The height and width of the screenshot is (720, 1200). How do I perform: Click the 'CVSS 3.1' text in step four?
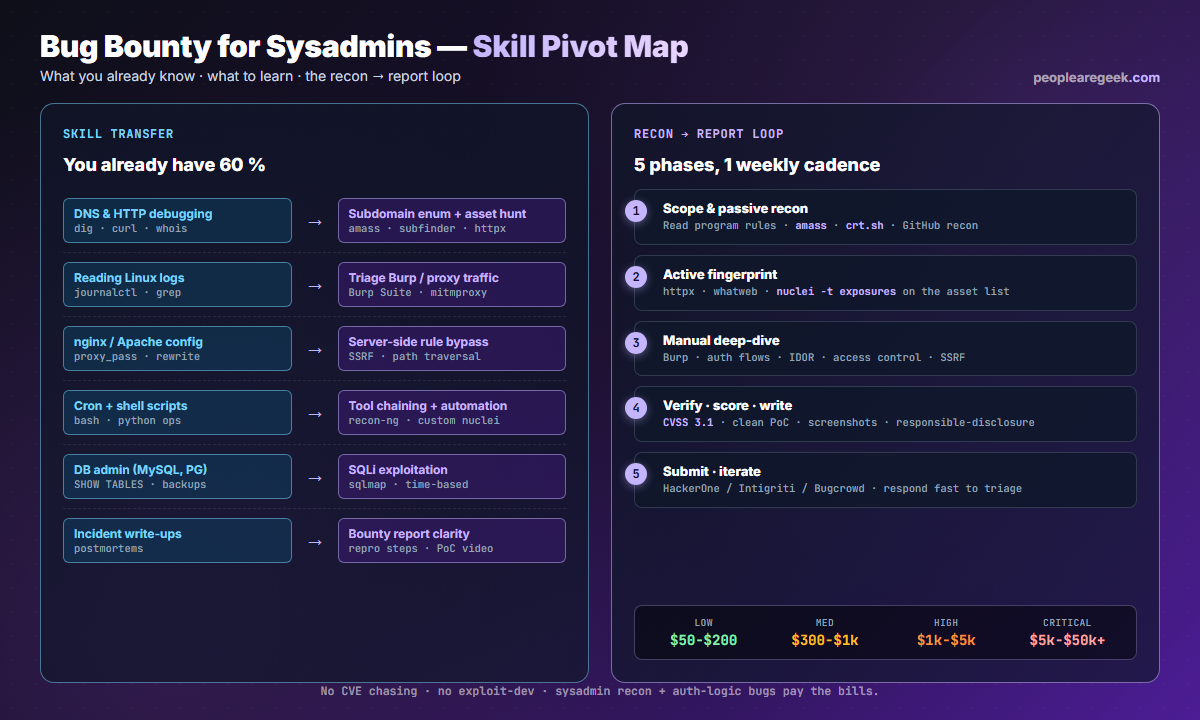pyautogui.click(x=688, y=422)
